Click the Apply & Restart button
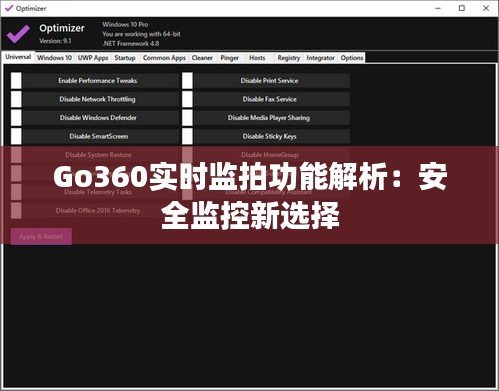Viewport: 499px width, 391px height. coord(41,237)
